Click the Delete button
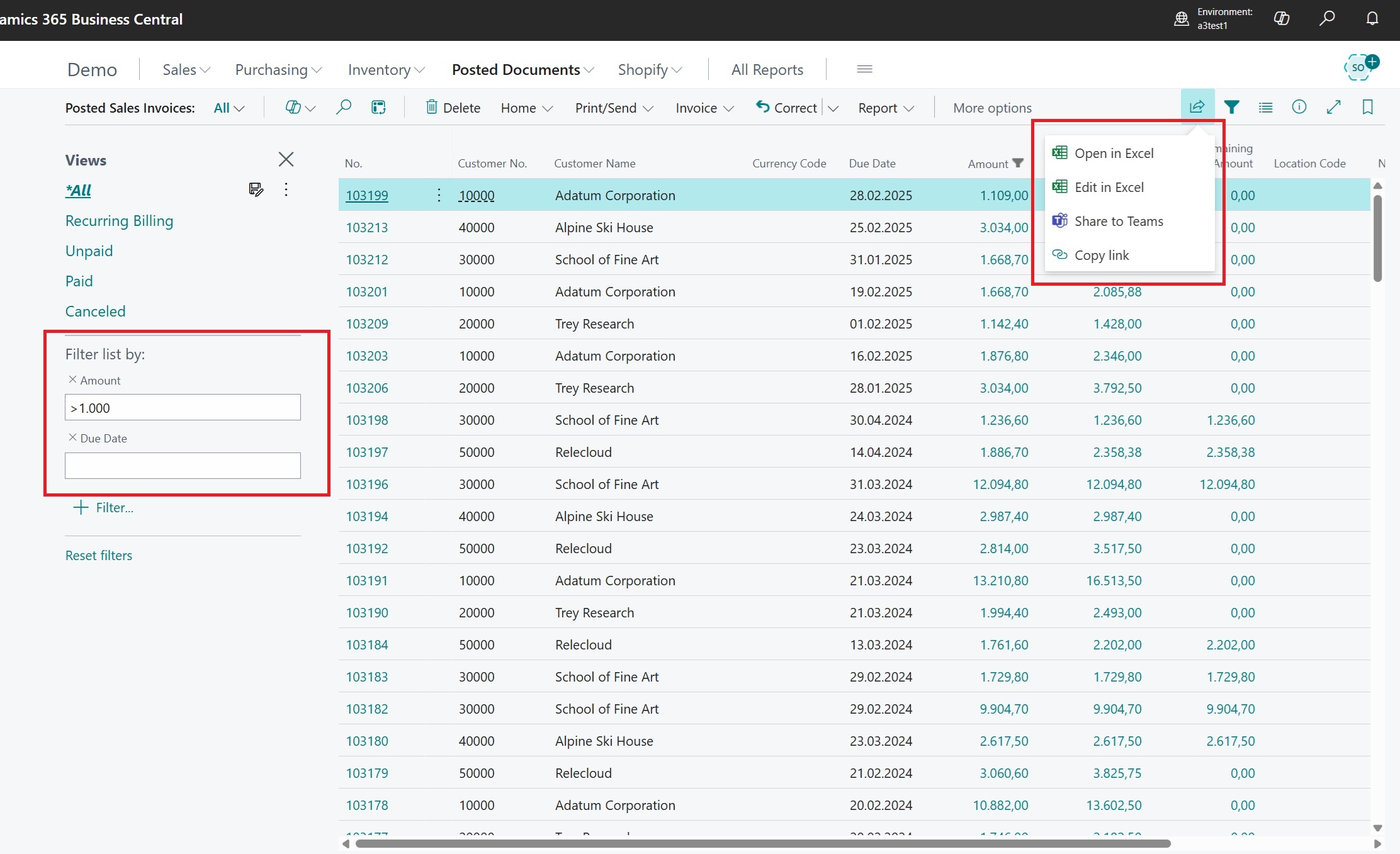The height and width of the screenshot is (854, 1400). click(453, 108)
